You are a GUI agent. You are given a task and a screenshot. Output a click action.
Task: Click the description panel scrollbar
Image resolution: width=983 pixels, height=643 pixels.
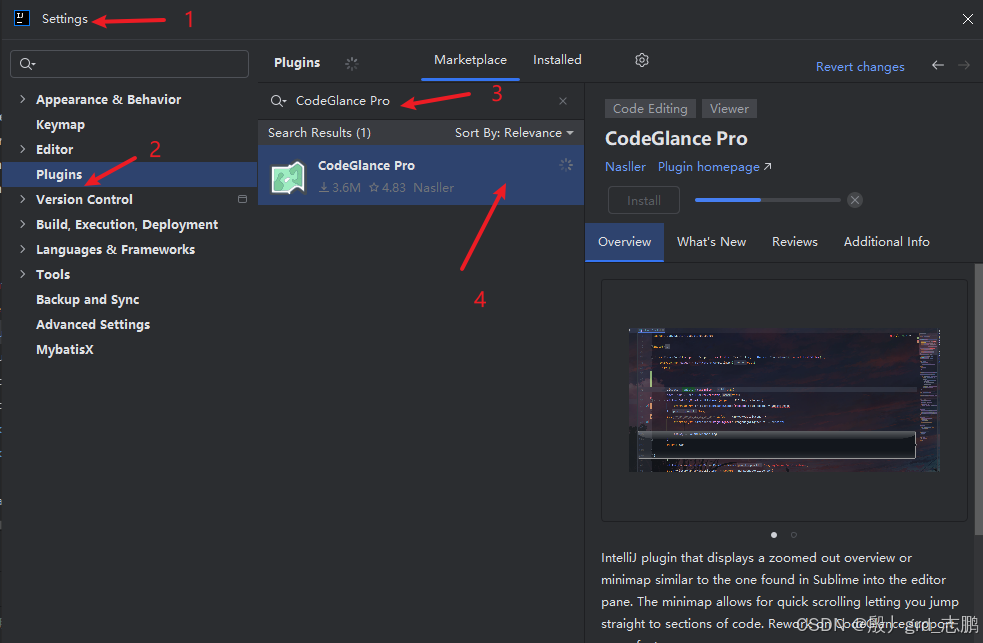(979, 399)
